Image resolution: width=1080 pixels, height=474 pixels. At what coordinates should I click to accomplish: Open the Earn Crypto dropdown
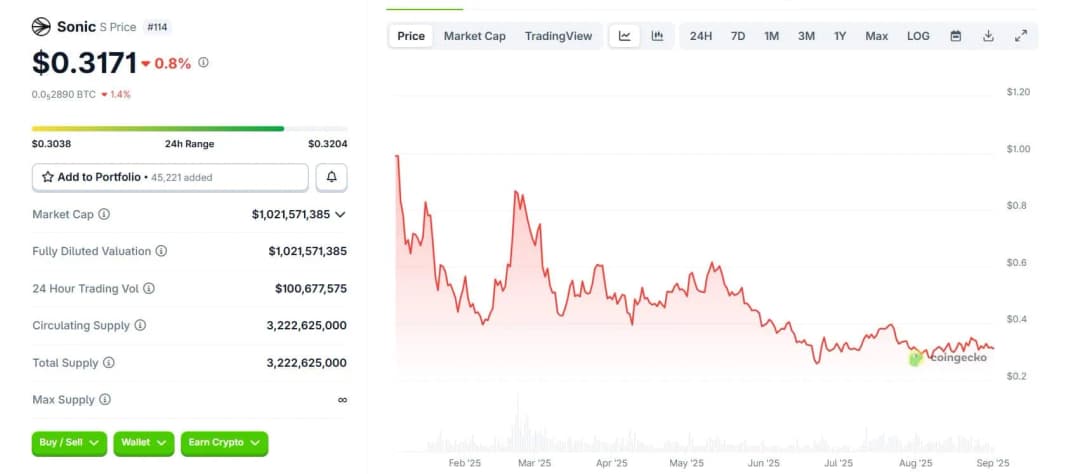click(224, 442)
